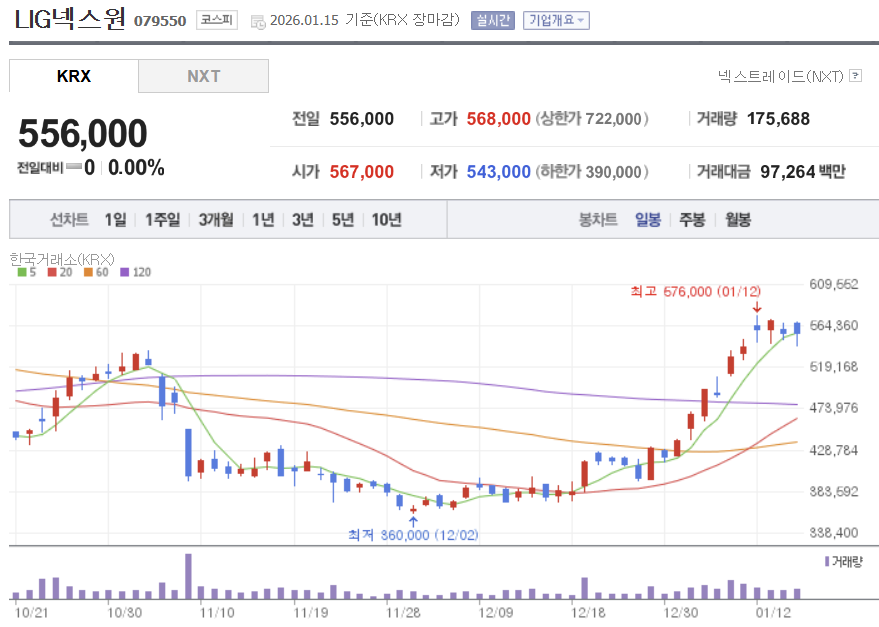Select the 1년 line chart period
Viewport: 879px width, 627px height.
[263, 219]
